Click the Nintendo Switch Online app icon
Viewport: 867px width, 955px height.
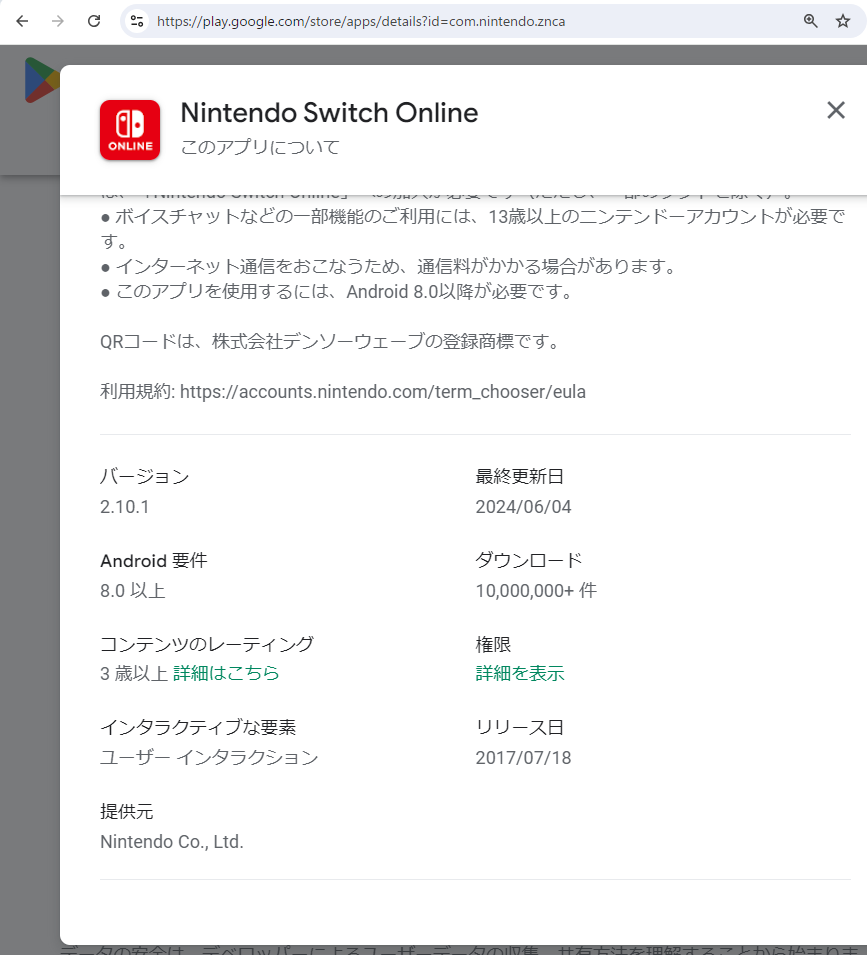pos(130,130)
